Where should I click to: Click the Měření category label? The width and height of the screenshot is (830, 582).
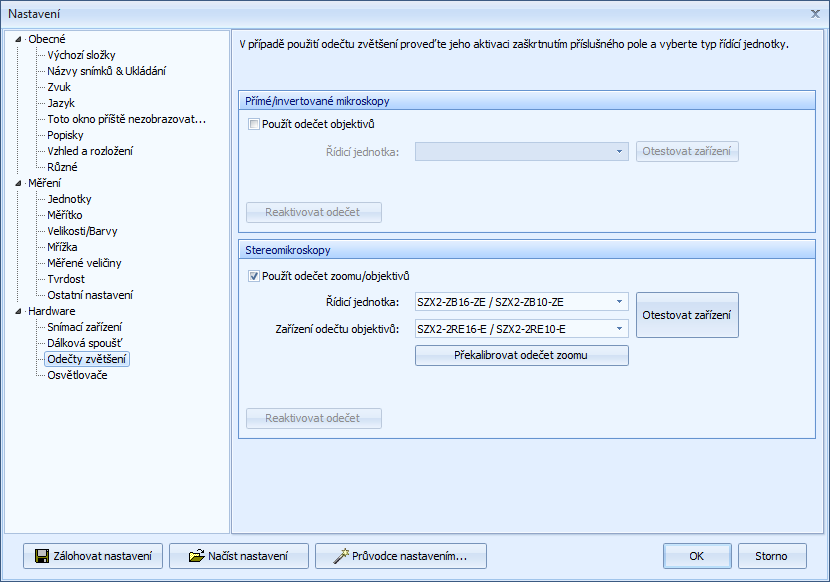pyautogui.click(x=44, y=183)
